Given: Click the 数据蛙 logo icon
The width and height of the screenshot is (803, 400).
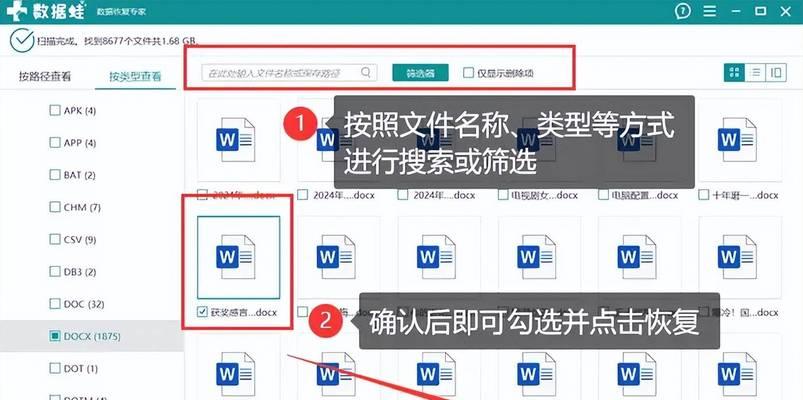Looking at the screenshot, I should click(16, 11).
